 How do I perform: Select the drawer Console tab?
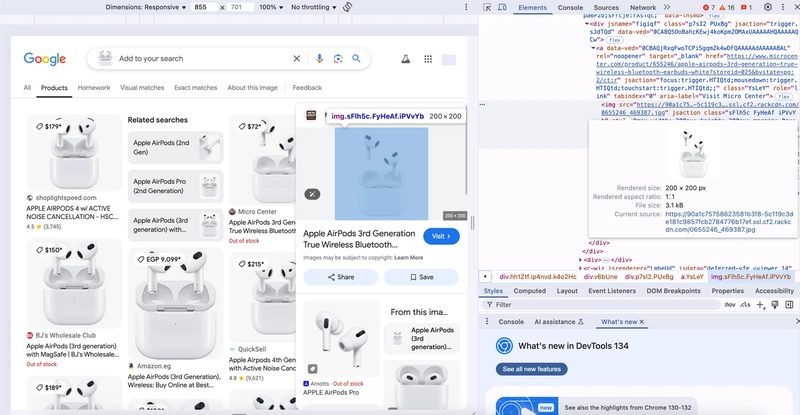(511, 322)
